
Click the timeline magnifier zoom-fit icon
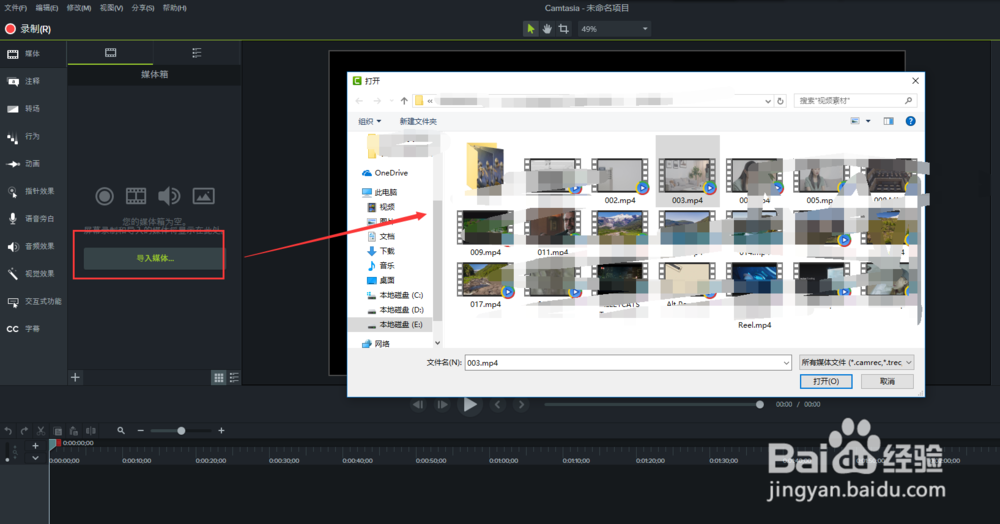pyautogui.click(x=121, y=431)
